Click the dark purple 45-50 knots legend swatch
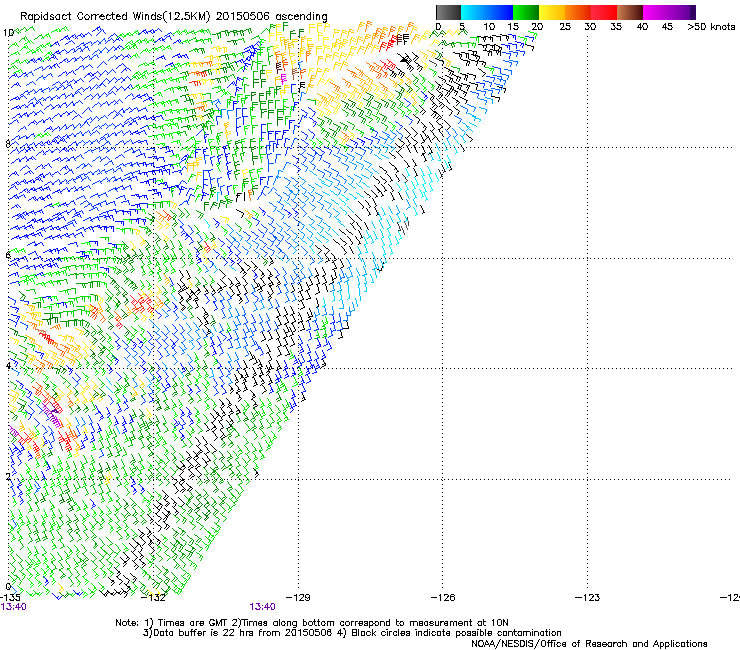Image resolution: width=740 pixels, height=650 pixels. tap(682, 12)
